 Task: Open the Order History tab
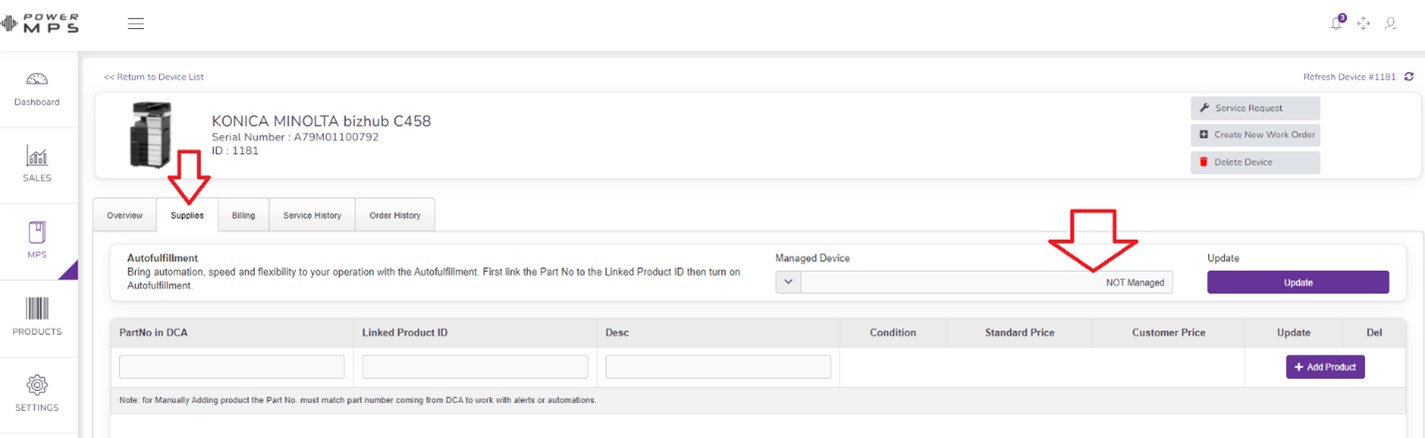pyautogui.click(x=395, y=215)
